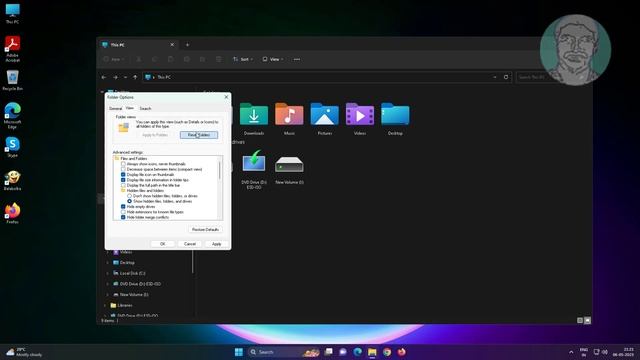This screenshot has width=640, height=360.
Task: Open the Sort dropdown in toolbar
Action: point(243,59)
